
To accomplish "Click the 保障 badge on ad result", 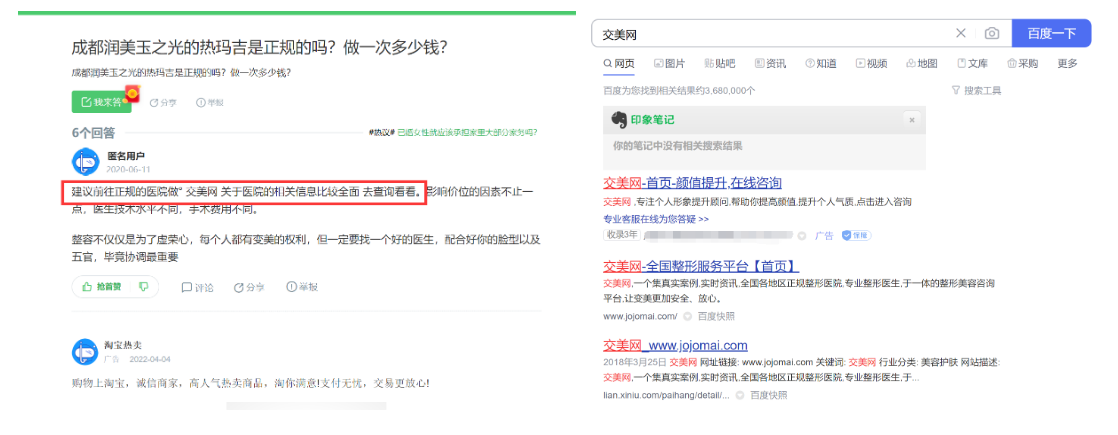I will click(856, 235).
